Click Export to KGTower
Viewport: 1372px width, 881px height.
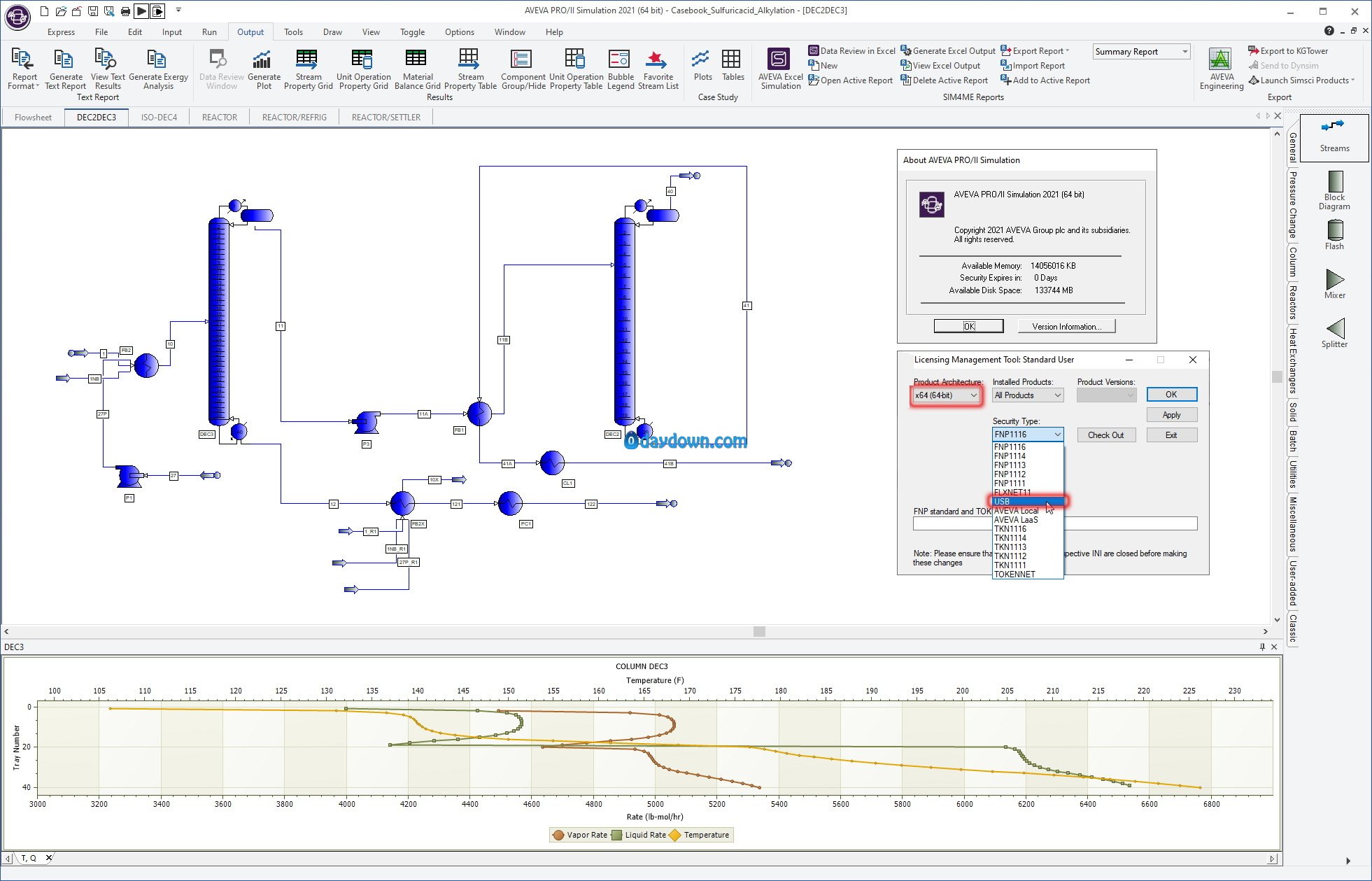(x=1288, y=50)
